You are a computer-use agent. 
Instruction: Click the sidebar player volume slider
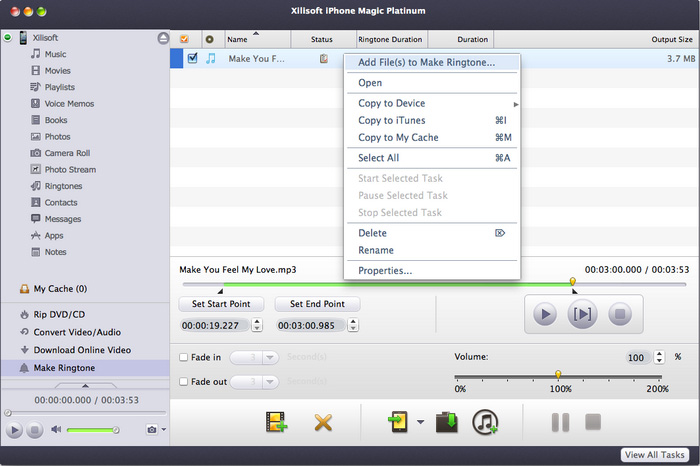[x=93, y=430]
